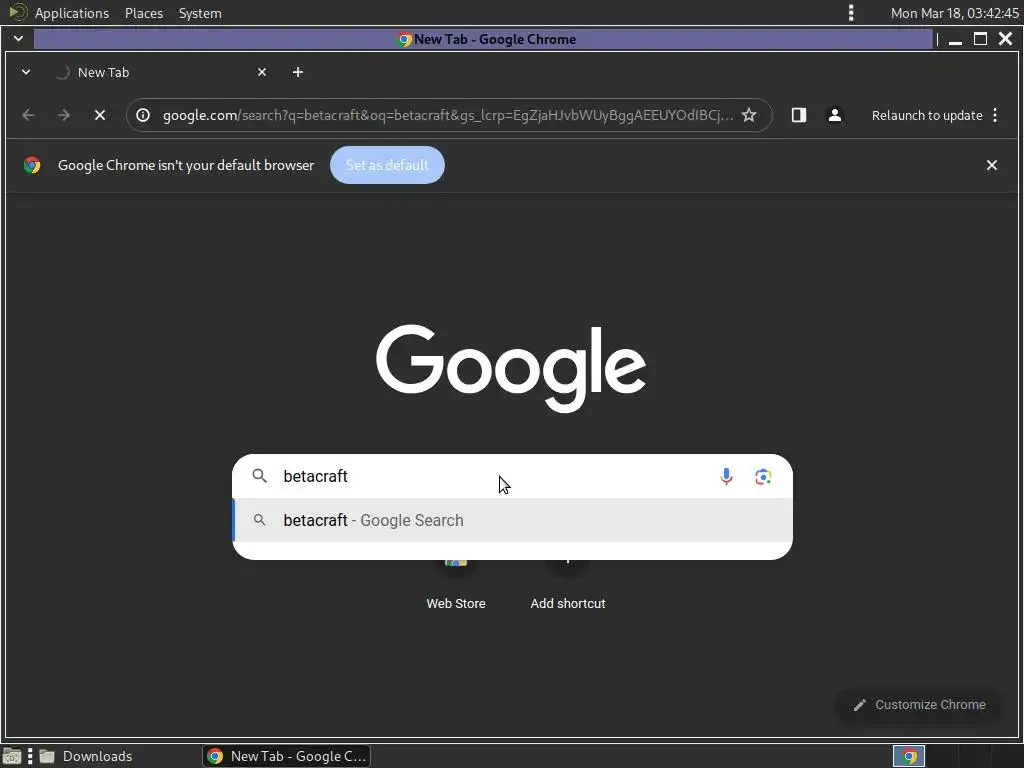1024x768 pixels.
Task: Start voice search with microphone icon
Action: click(726, 476)
